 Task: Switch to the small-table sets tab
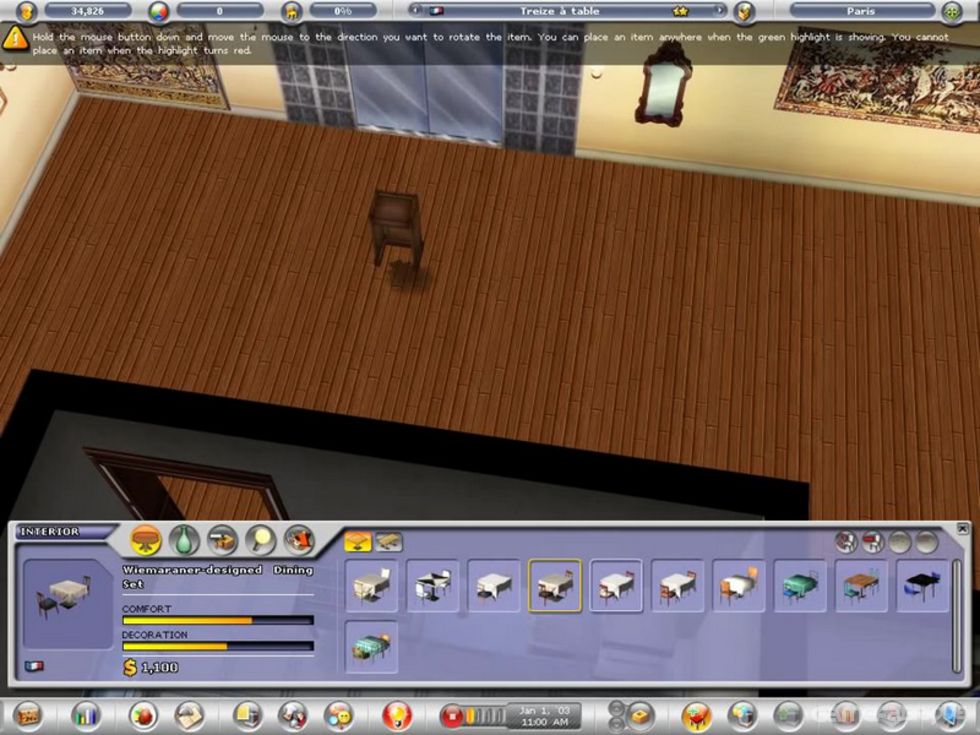pyautogui.click(x=358, y=541)
